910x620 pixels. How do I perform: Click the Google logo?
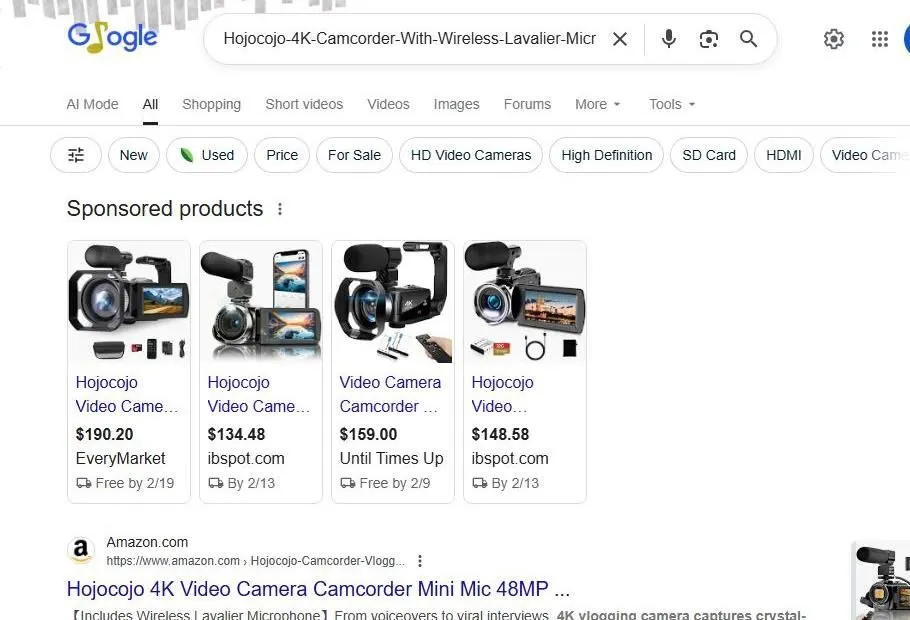point(112,36)
